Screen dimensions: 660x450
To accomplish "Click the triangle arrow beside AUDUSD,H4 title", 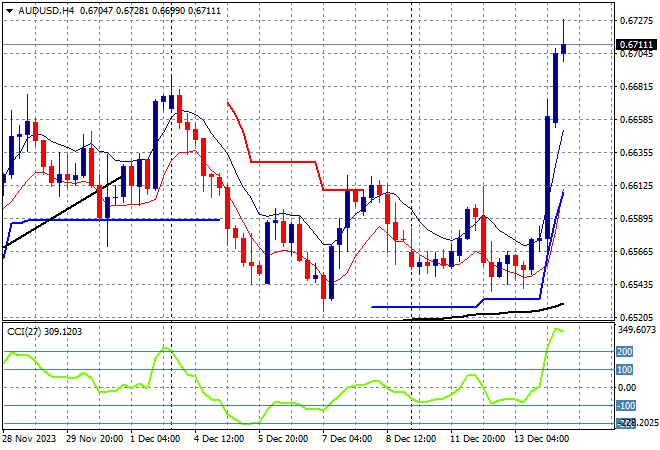I will [x=9, y=11].
